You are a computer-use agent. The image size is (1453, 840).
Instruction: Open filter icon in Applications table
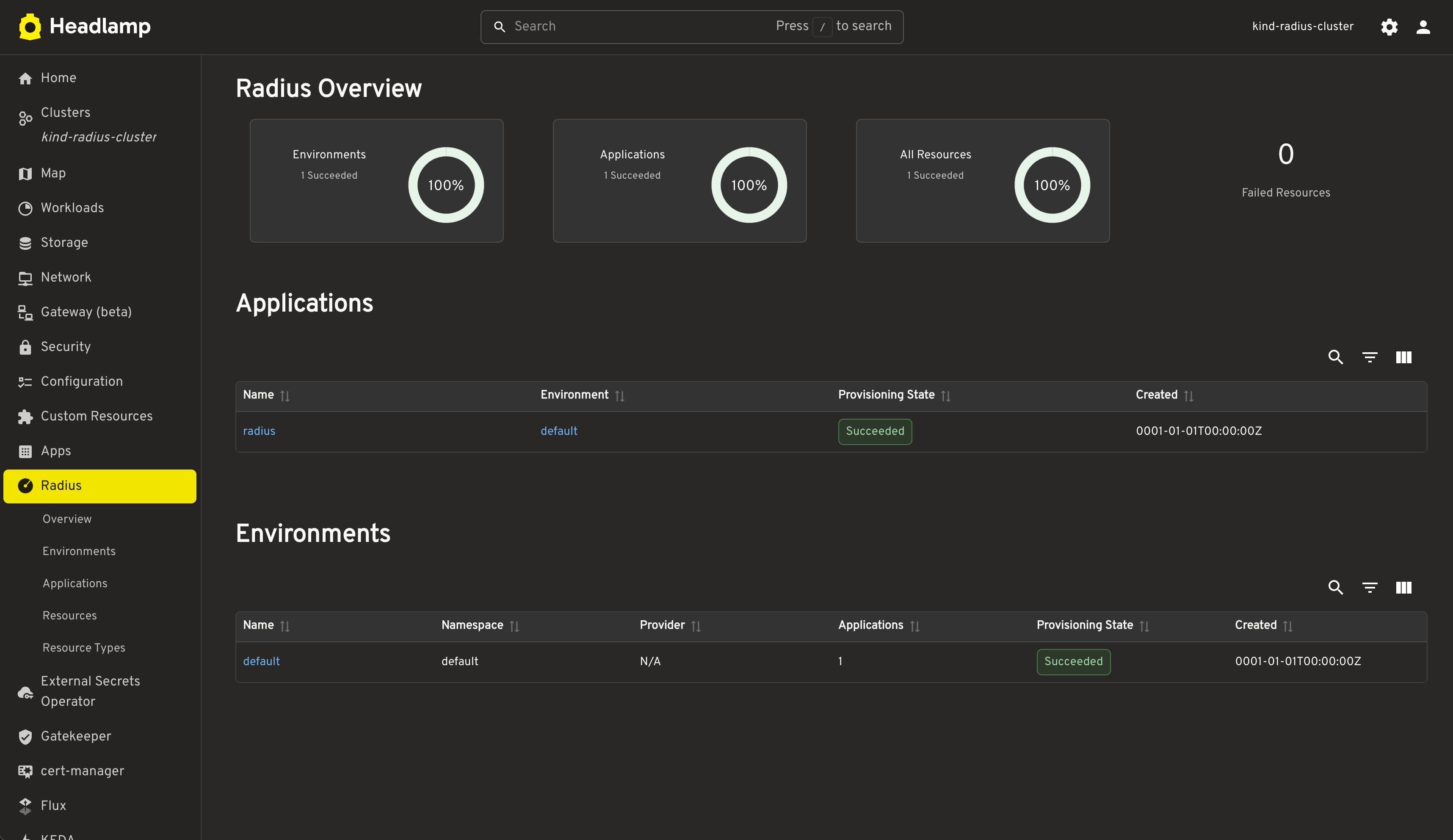[x=1370, y=357]
